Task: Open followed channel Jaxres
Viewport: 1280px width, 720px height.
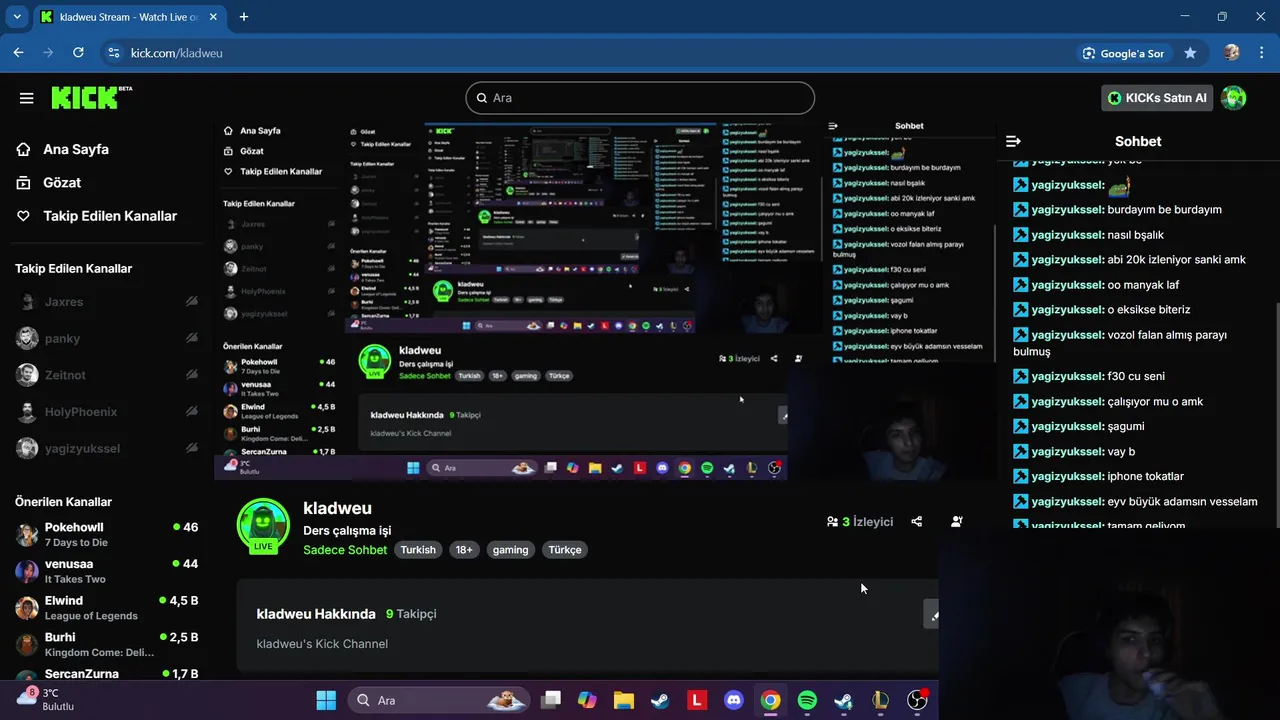Action: point(64,302)
